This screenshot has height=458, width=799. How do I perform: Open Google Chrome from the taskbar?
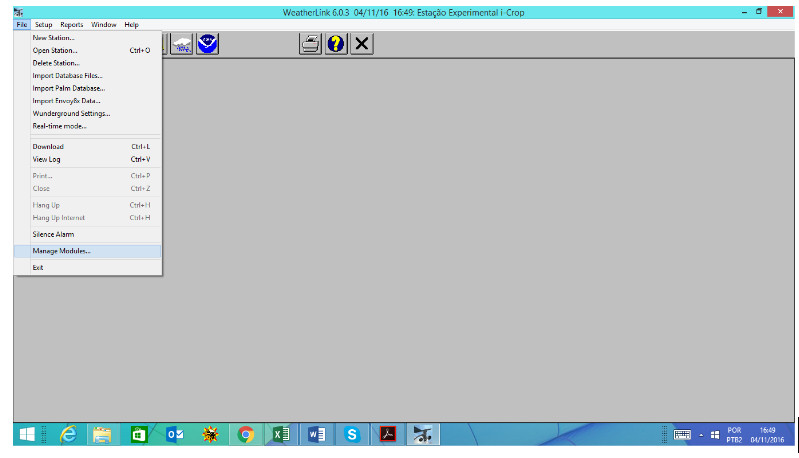click(x=245, y=434)
